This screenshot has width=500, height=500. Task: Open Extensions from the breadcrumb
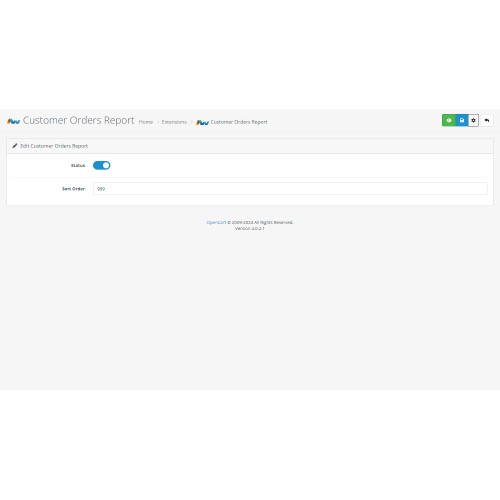(x=174, y=122)
